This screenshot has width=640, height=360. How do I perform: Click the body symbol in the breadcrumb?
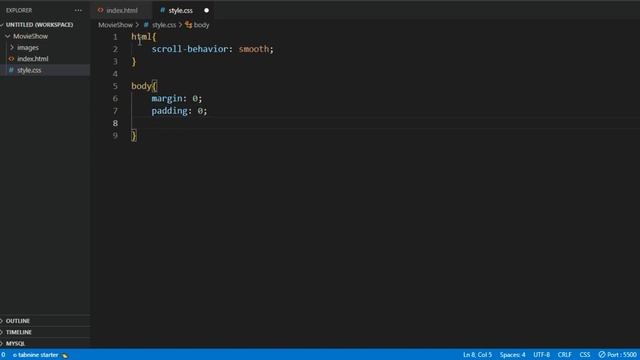201,25
